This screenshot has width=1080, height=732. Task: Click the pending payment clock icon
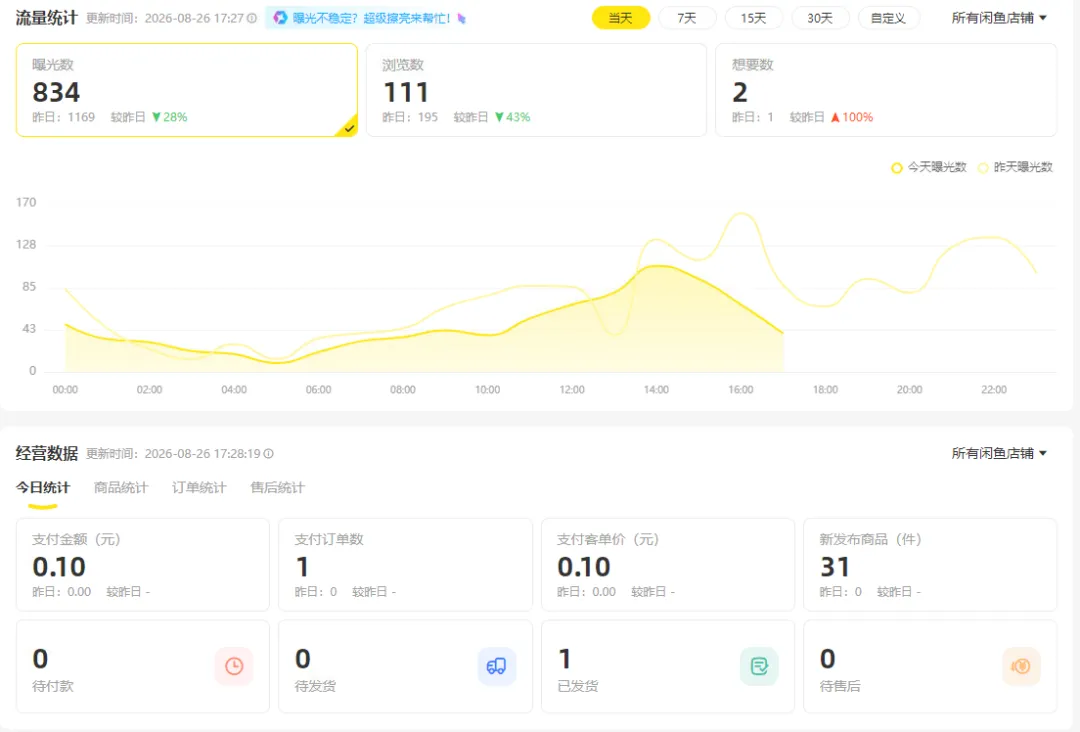tap(234, 666)
